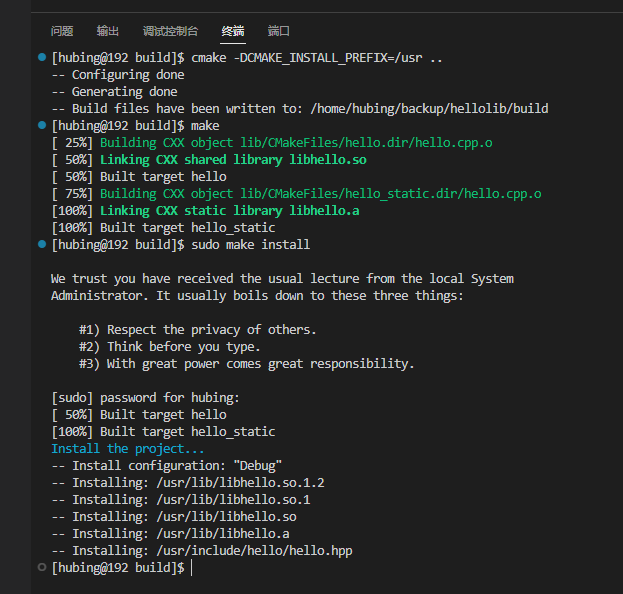
Task: Click '[100%] Built target hello_static' above sudo command
Action: (163, 228)
